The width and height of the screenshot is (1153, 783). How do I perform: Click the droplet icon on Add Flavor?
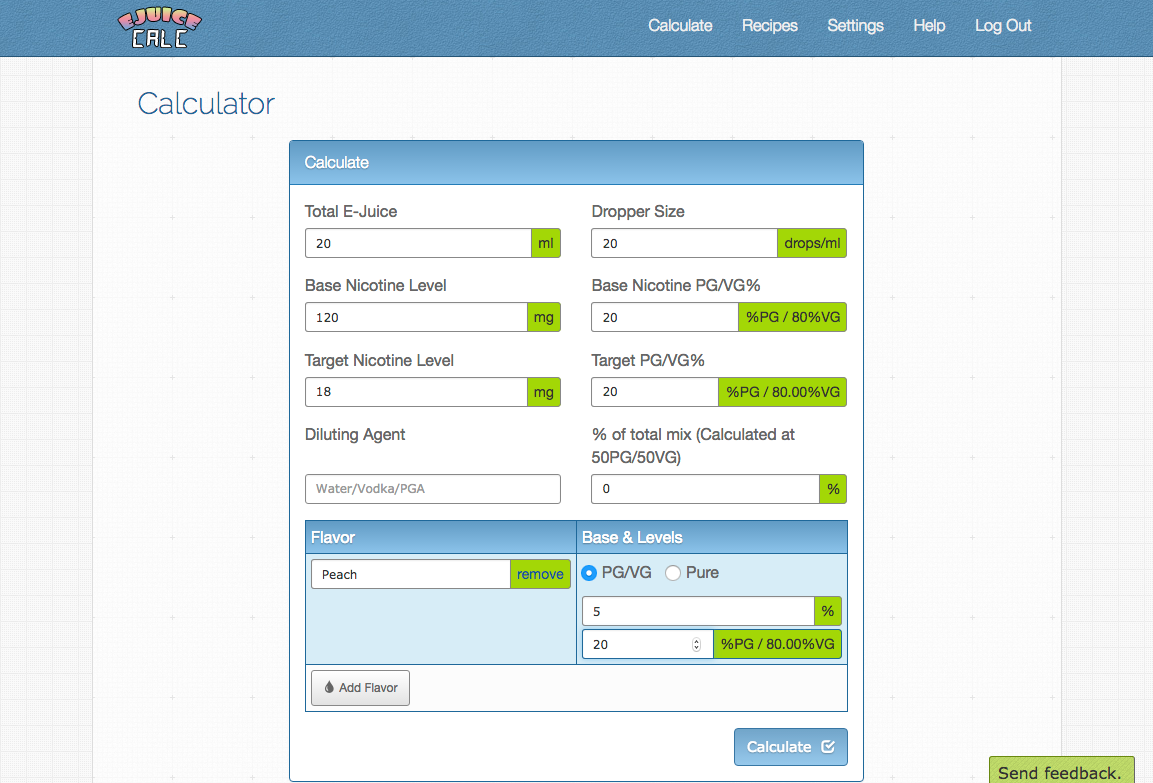[x=329, y=687]
